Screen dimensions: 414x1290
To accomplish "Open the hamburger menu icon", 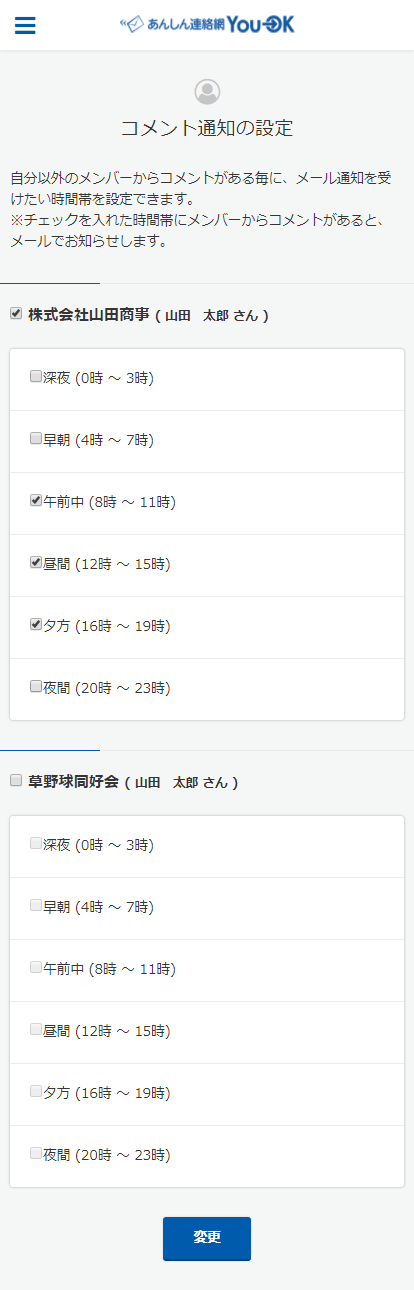I will coord(25,25).
